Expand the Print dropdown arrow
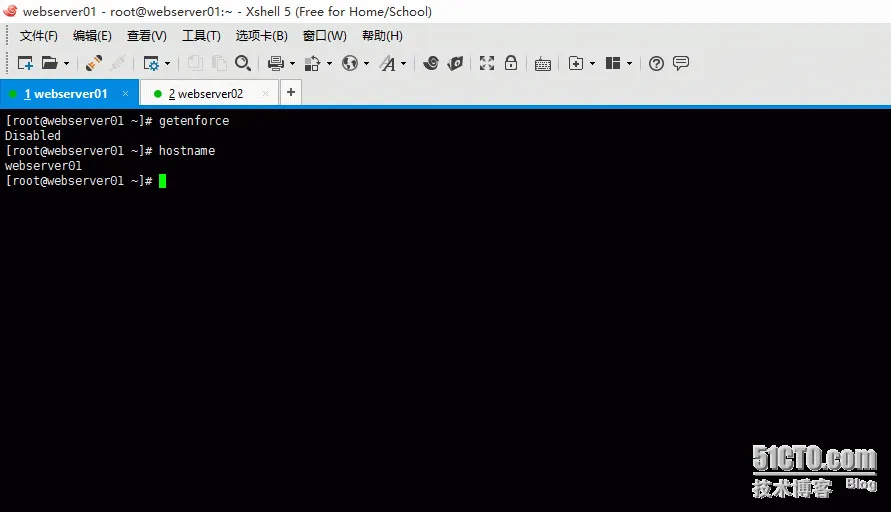 [x=293, y=64]
